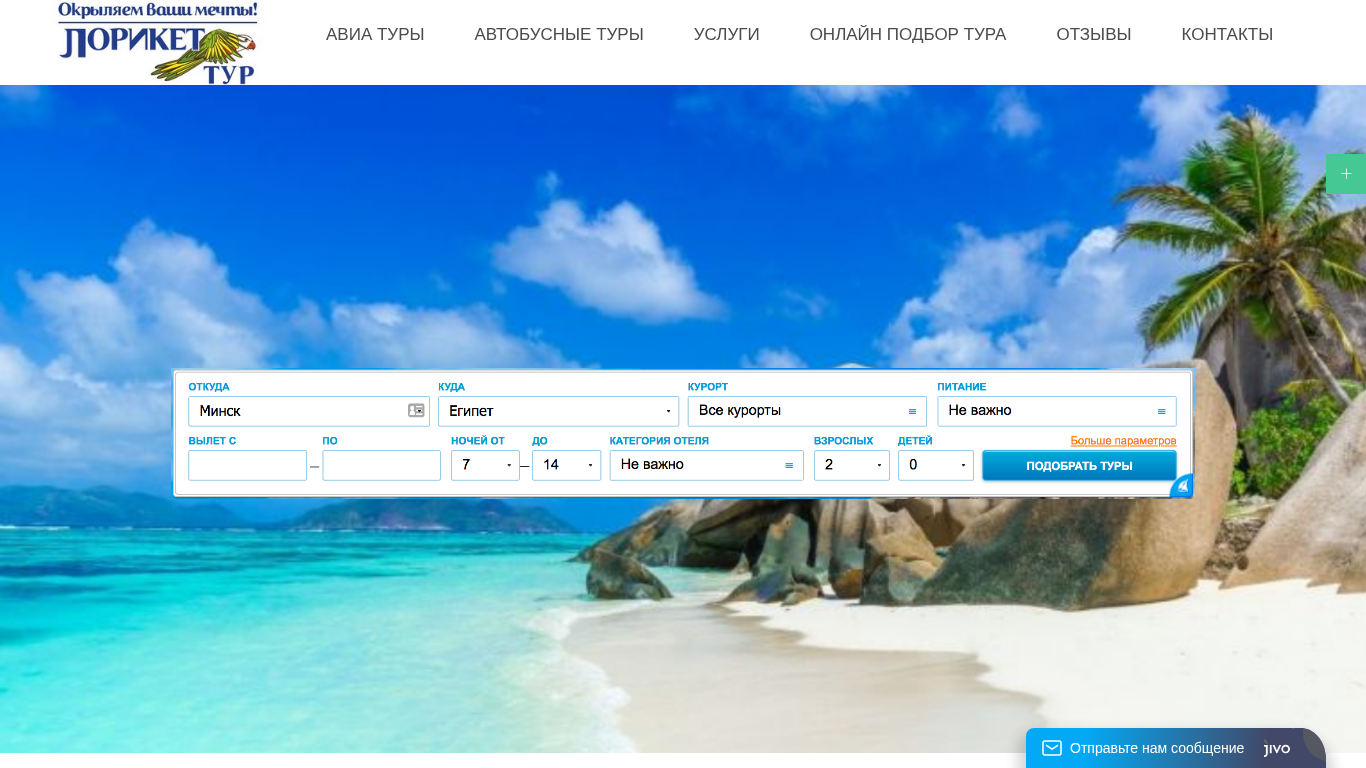Click the list icon in Питание field

1162,412
